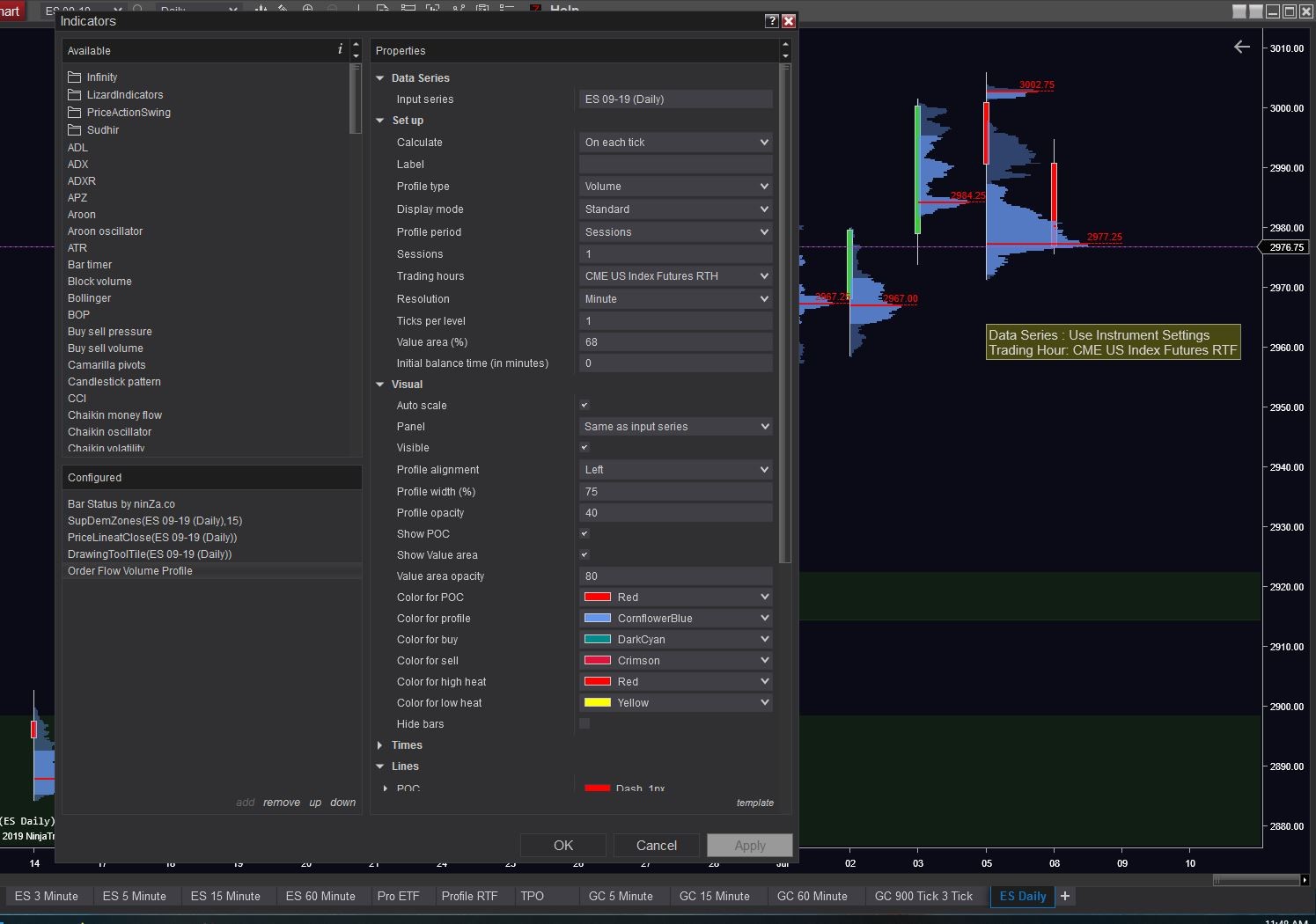Open the PriceActionSwing folder
The image size is (1316, 924).
click(119, 113)
